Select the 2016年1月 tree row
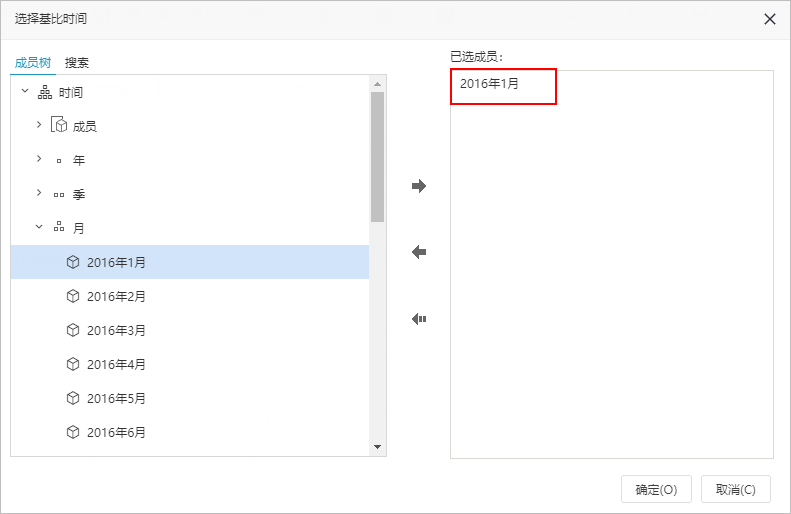Viewport: 791px width, 514px height. [x=190, y=262]
